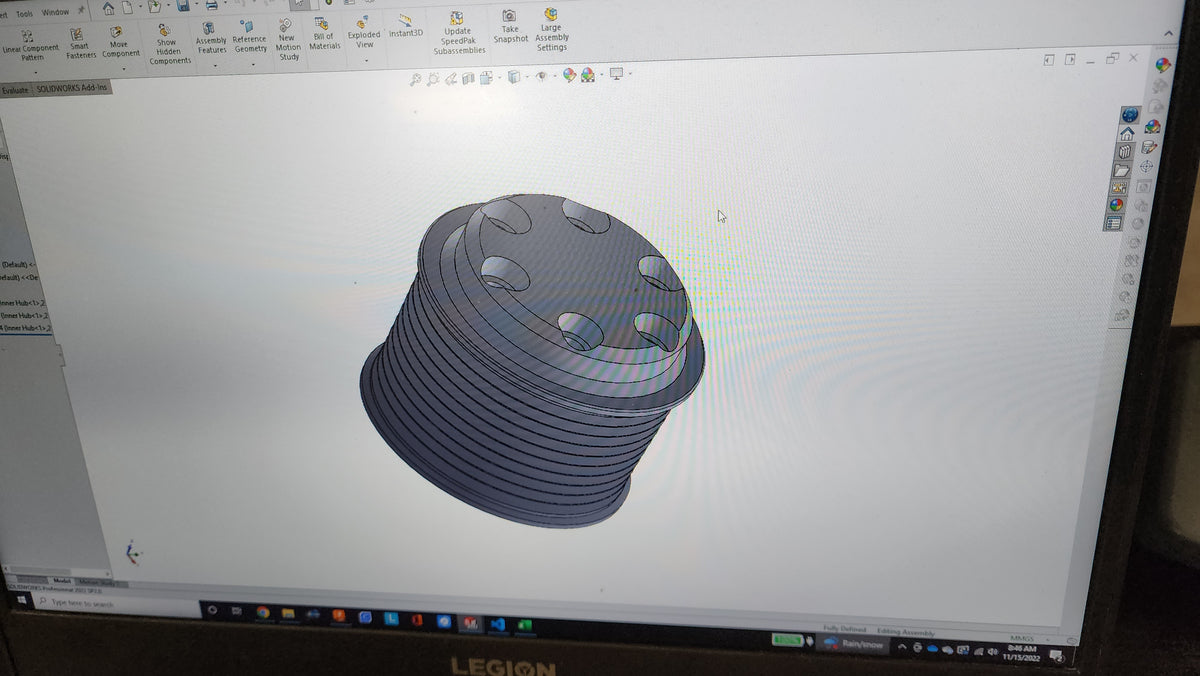The width and height of the screenshot is (1200, 676).
Task: Click Take Snapshot
Action: coord(510,27)
